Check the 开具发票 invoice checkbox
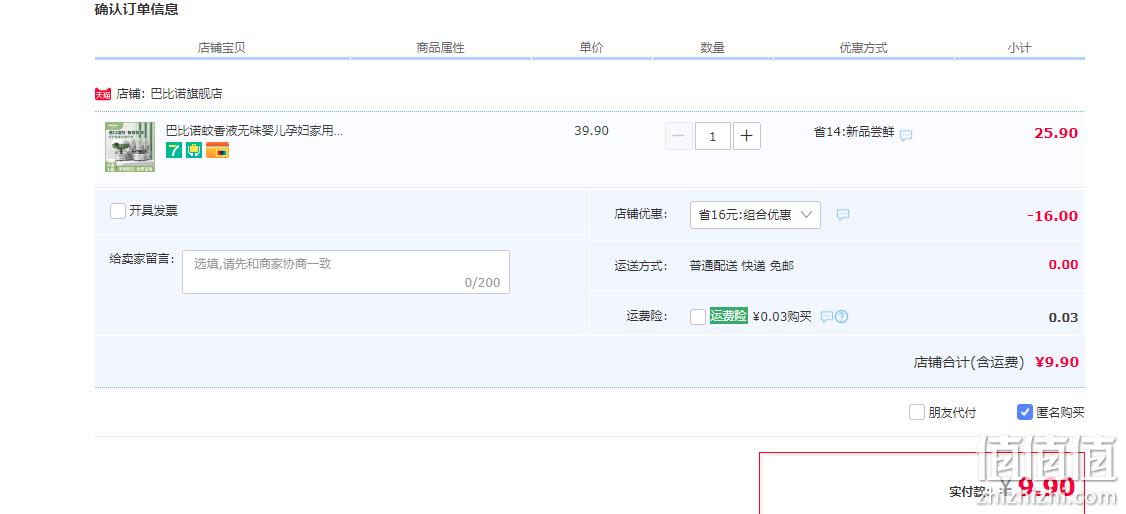The width and height of the screenshot is (1126, 514). [x=118, y=211]
